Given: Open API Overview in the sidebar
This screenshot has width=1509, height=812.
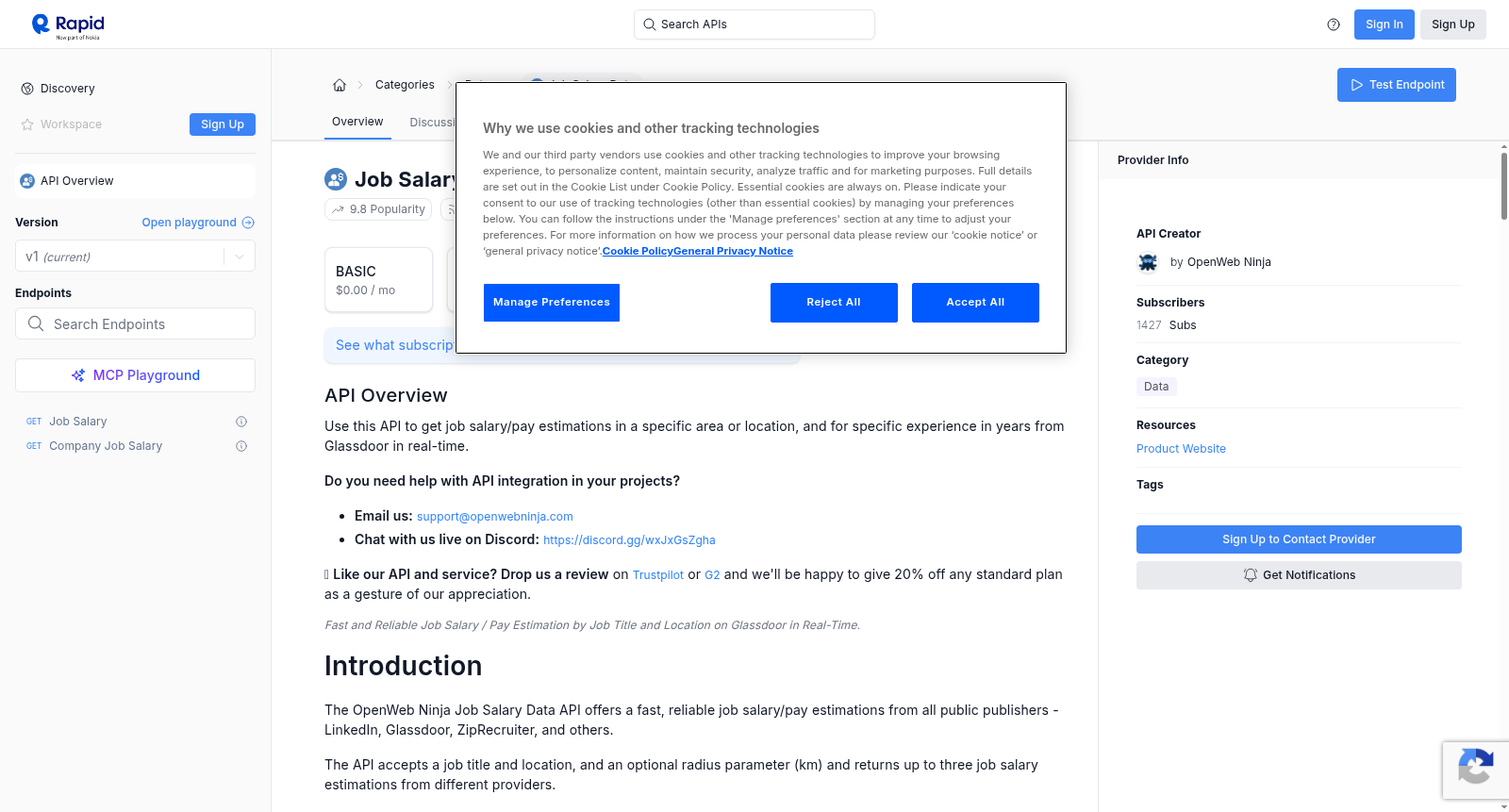Looking at the screenshot, I should tap(135, 181).
